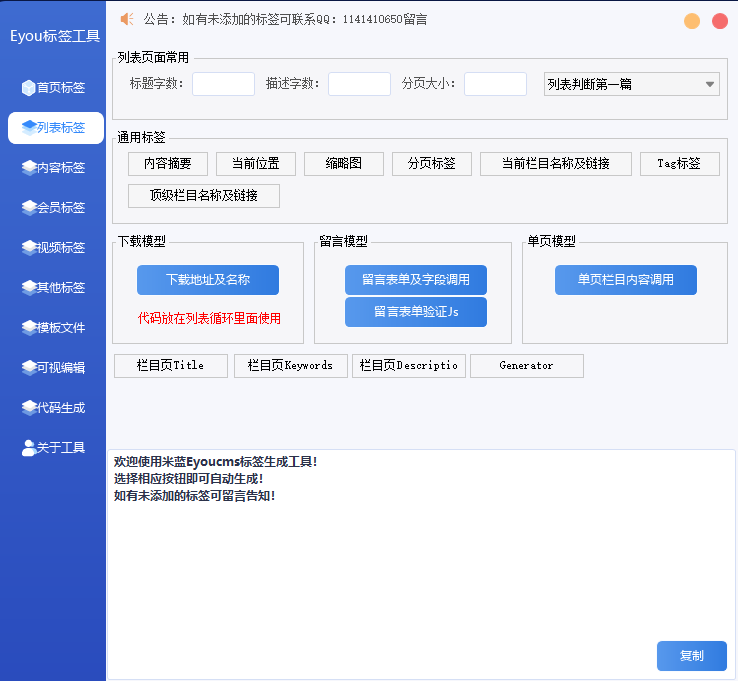Click the red 代码放在列表循环里面使用 note
Viewport: 738px width, 681px height.
click(x=209, y=319)
